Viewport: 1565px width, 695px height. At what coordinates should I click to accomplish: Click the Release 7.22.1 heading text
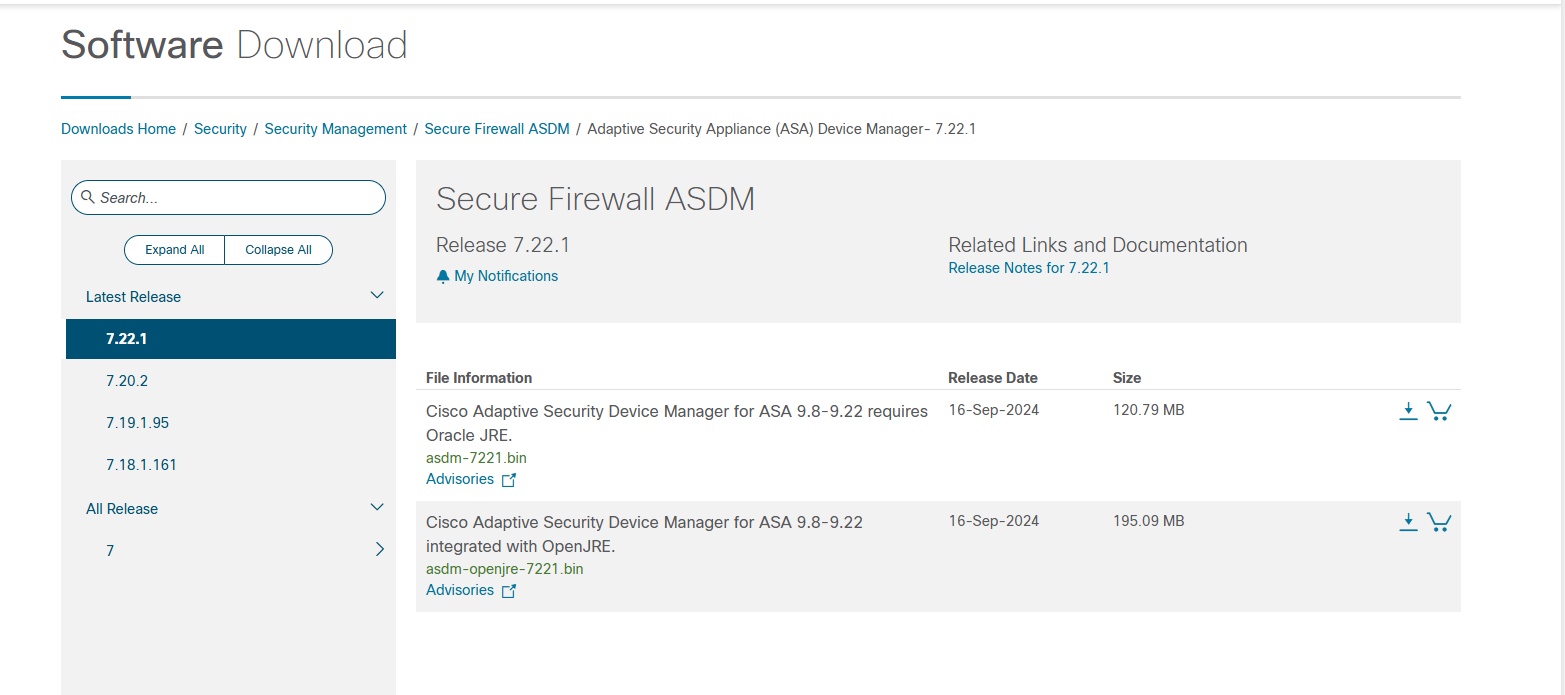pos(503,245)
